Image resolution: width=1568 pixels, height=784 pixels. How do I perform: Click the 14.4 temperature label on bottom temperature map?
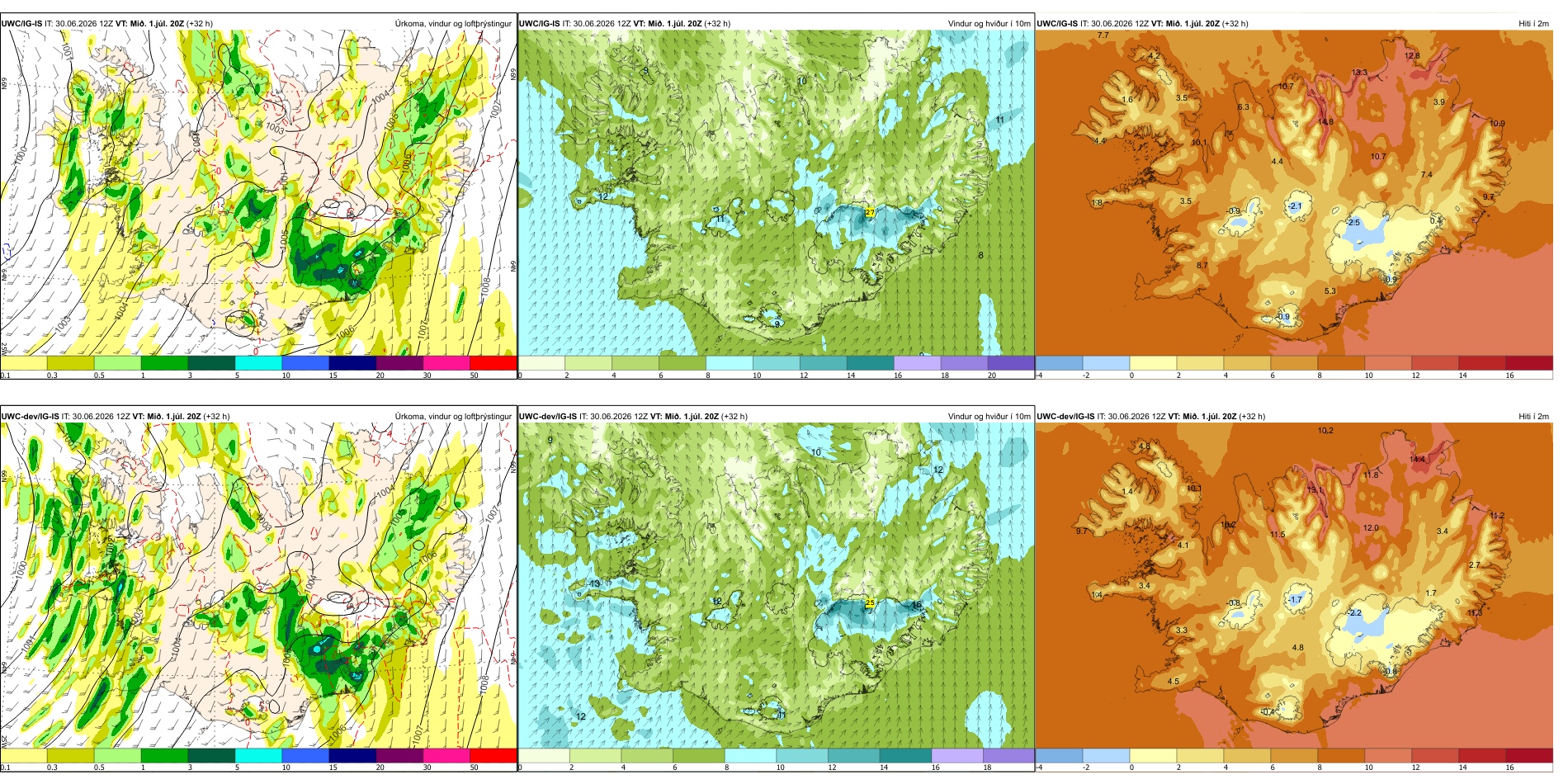click(x=1417, y=459)
